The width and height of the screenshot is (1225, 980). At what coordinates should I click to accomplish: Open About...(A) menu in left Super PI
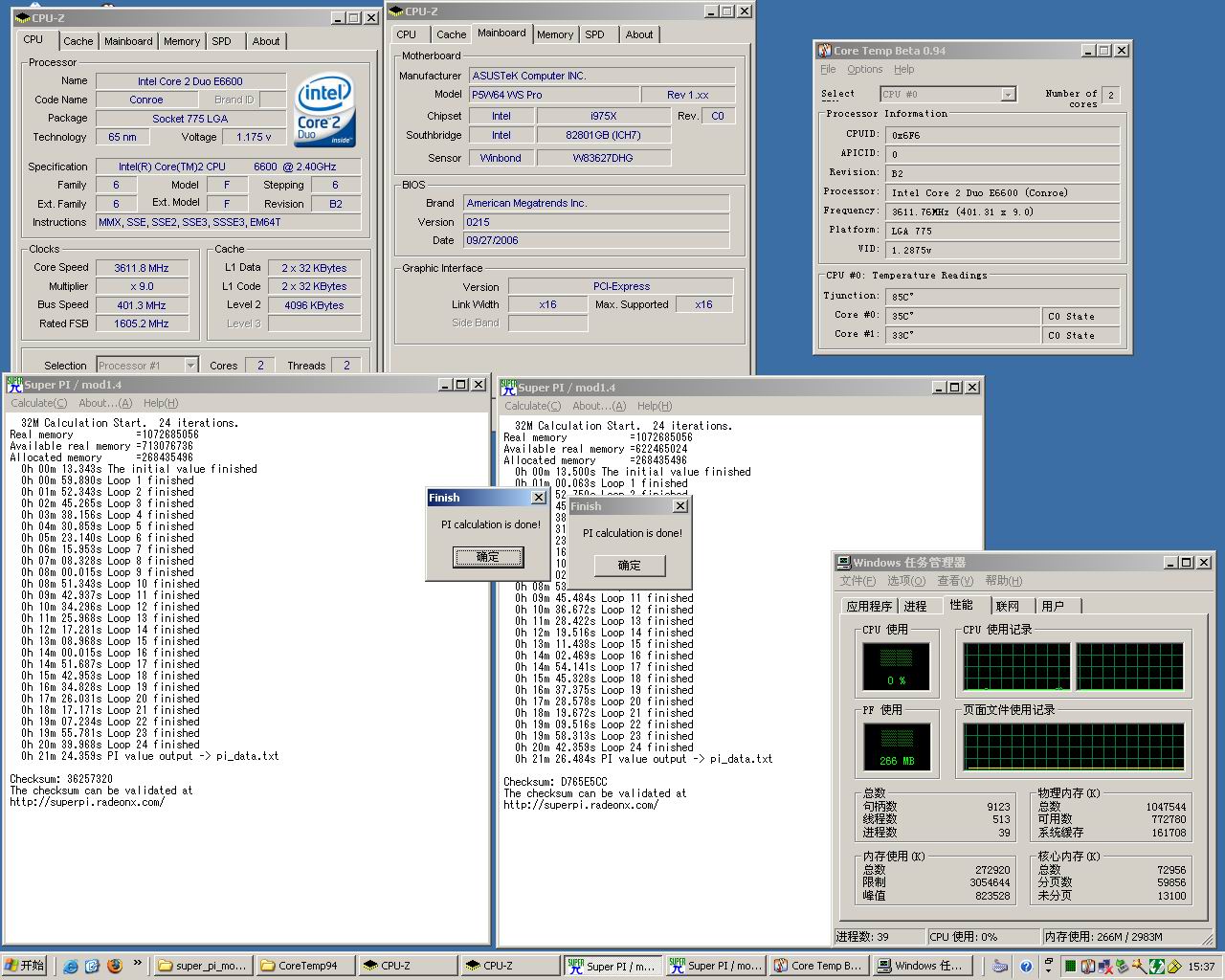pyautogui.click(x=105, y=403)
